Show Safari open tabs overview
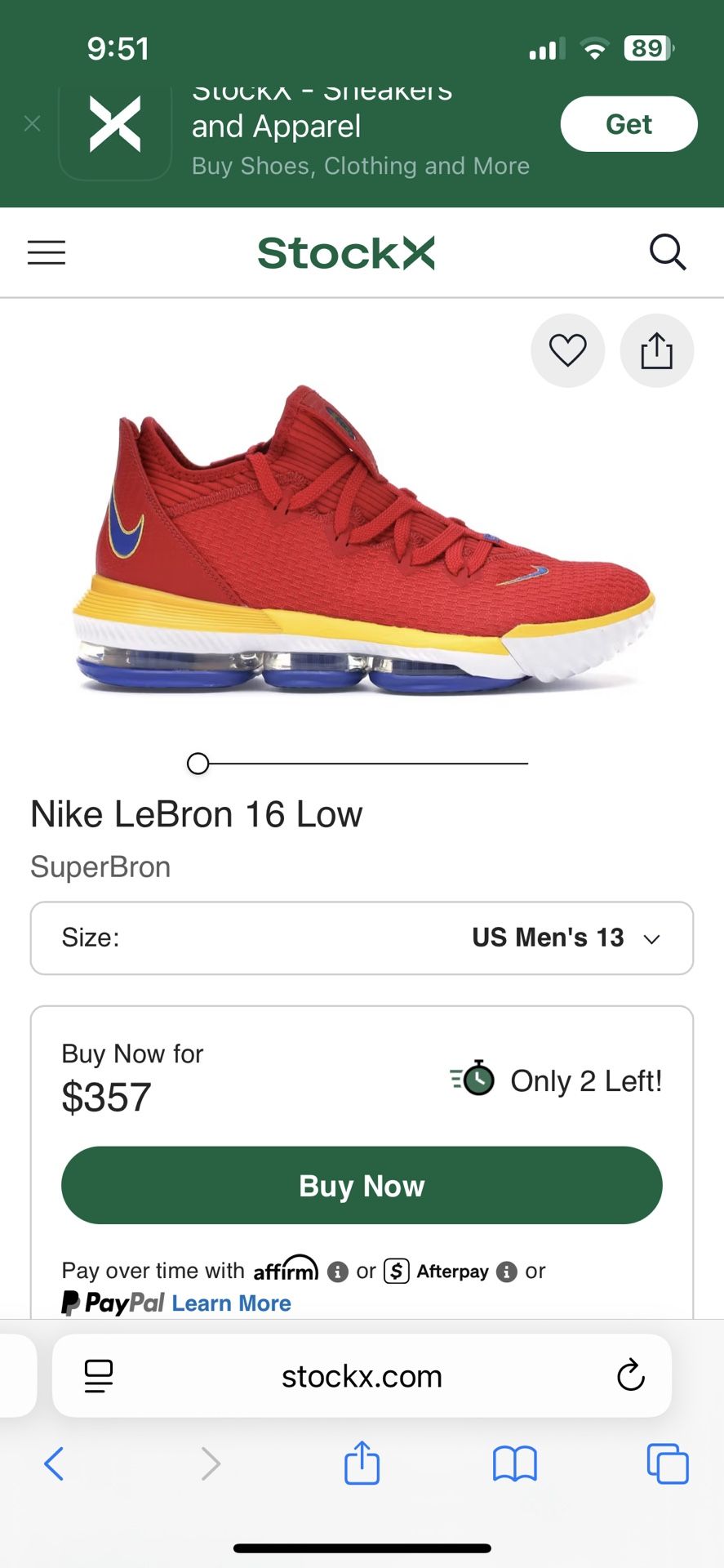The height and width of the screenshot is (1568, 724). 667,1463
